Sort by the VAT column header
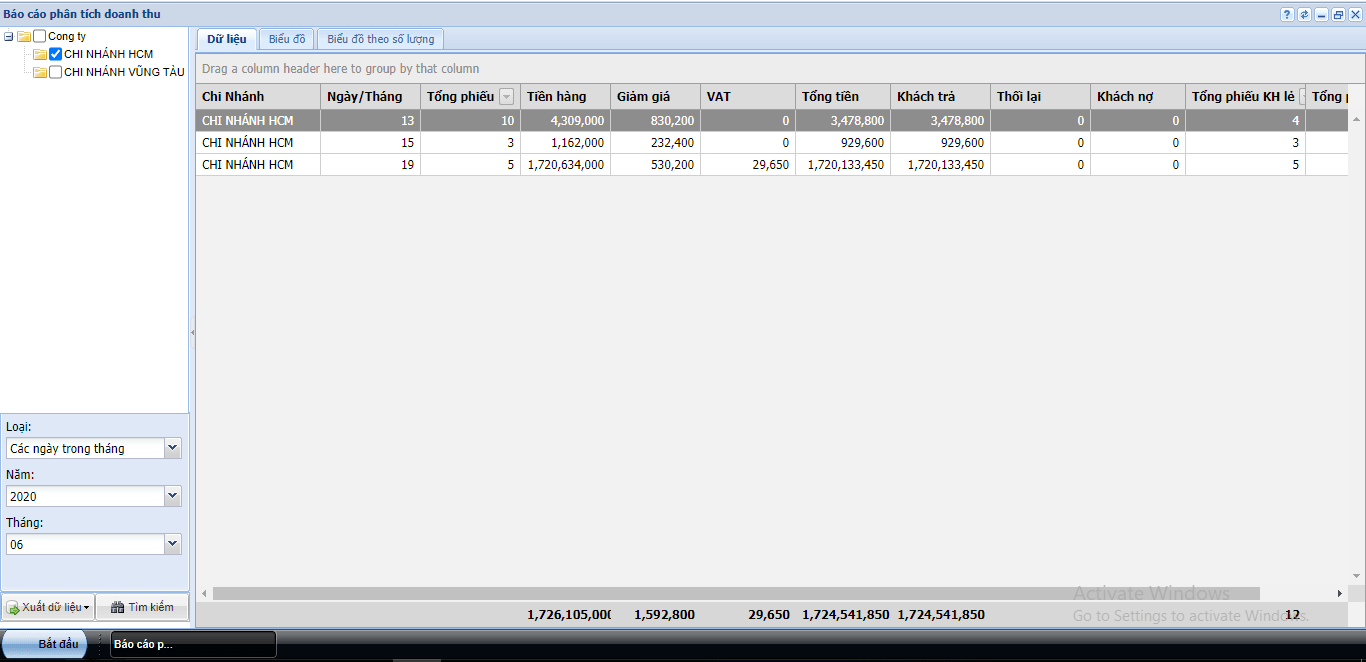Viewport: 1366px width, 662px height. click(x=748, y=97)
